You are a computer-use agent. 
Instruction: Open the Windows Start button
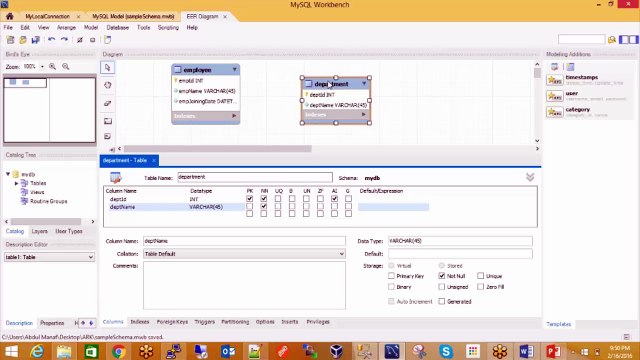click(11, 351)
